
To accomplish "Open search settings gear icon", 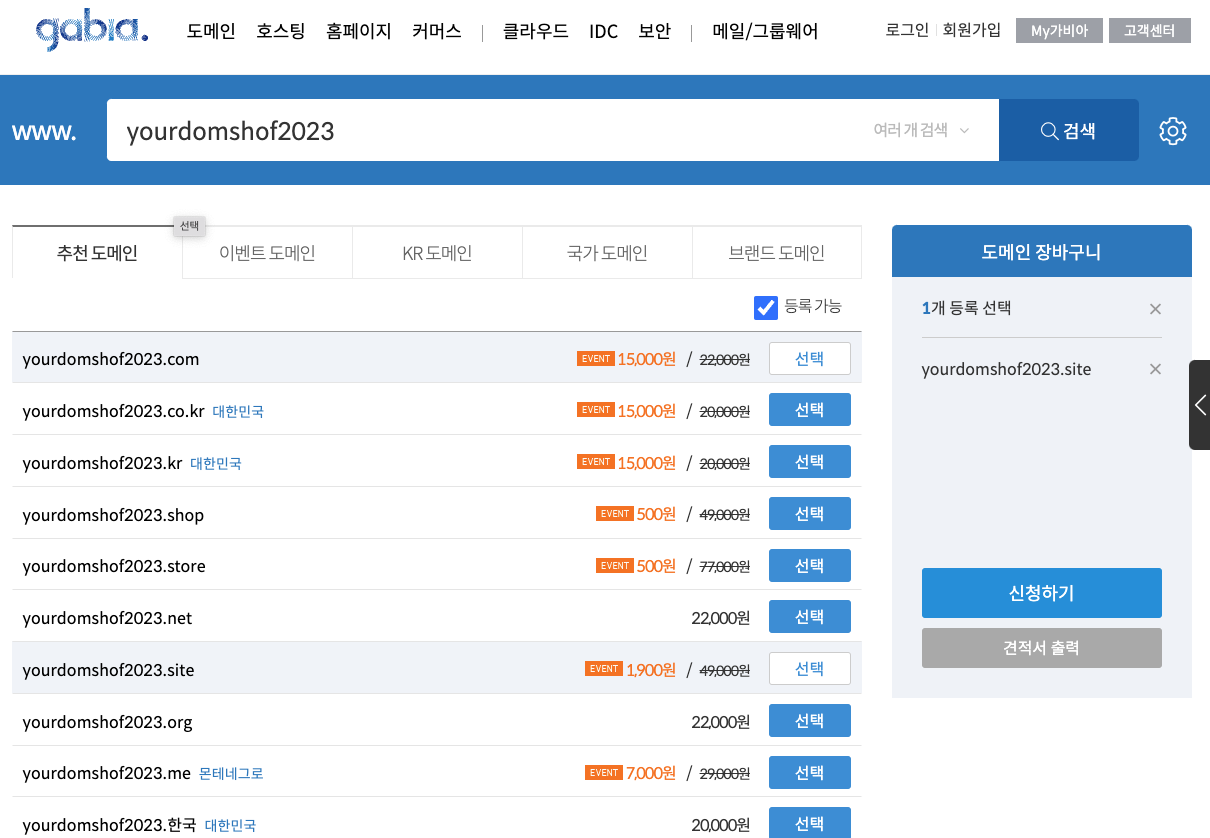I will (1173, 131).
